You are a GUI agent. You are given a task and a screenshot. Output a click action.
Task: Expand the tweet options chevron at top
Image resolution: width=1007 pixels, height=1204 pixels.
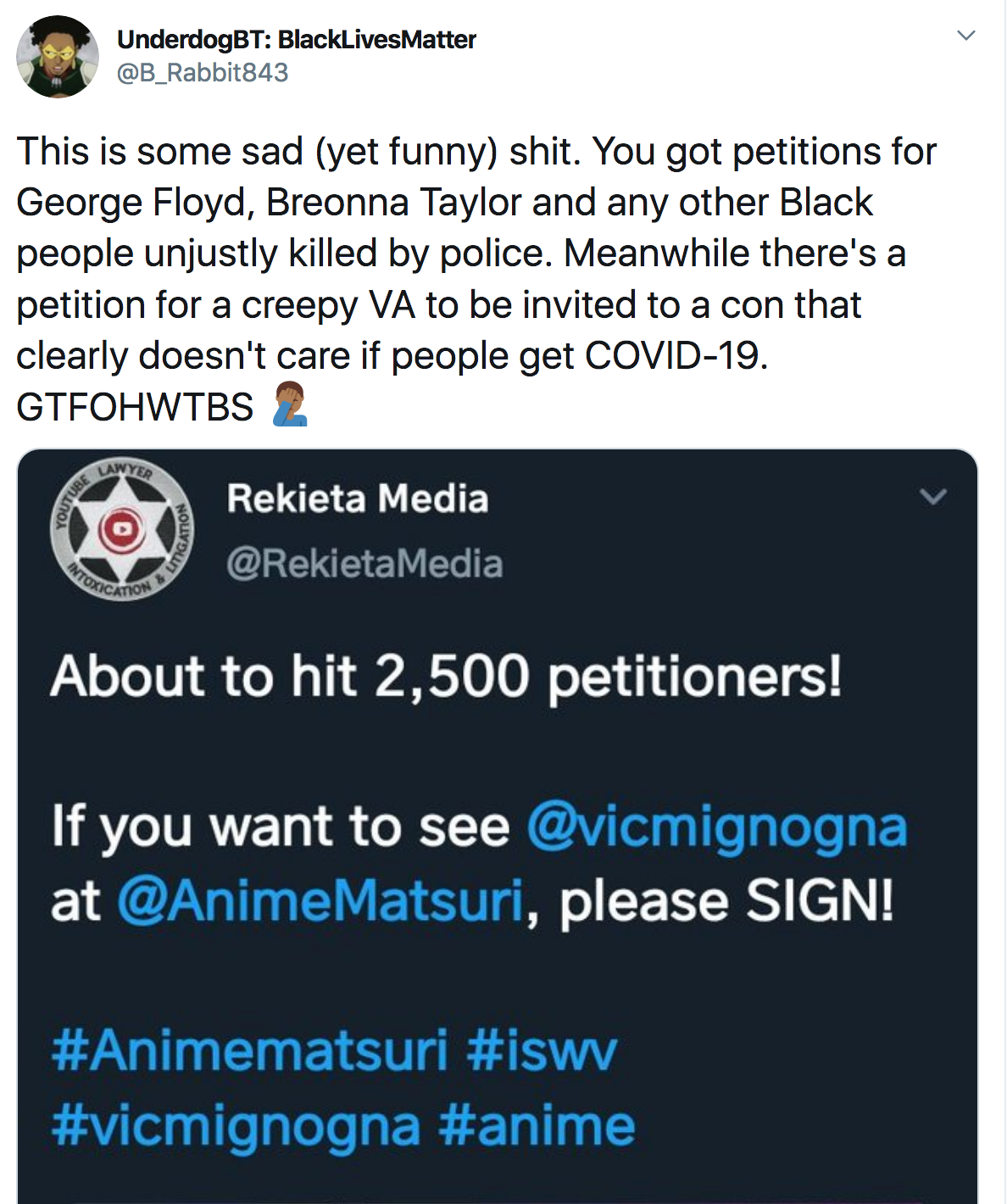[x=965, y=36]
